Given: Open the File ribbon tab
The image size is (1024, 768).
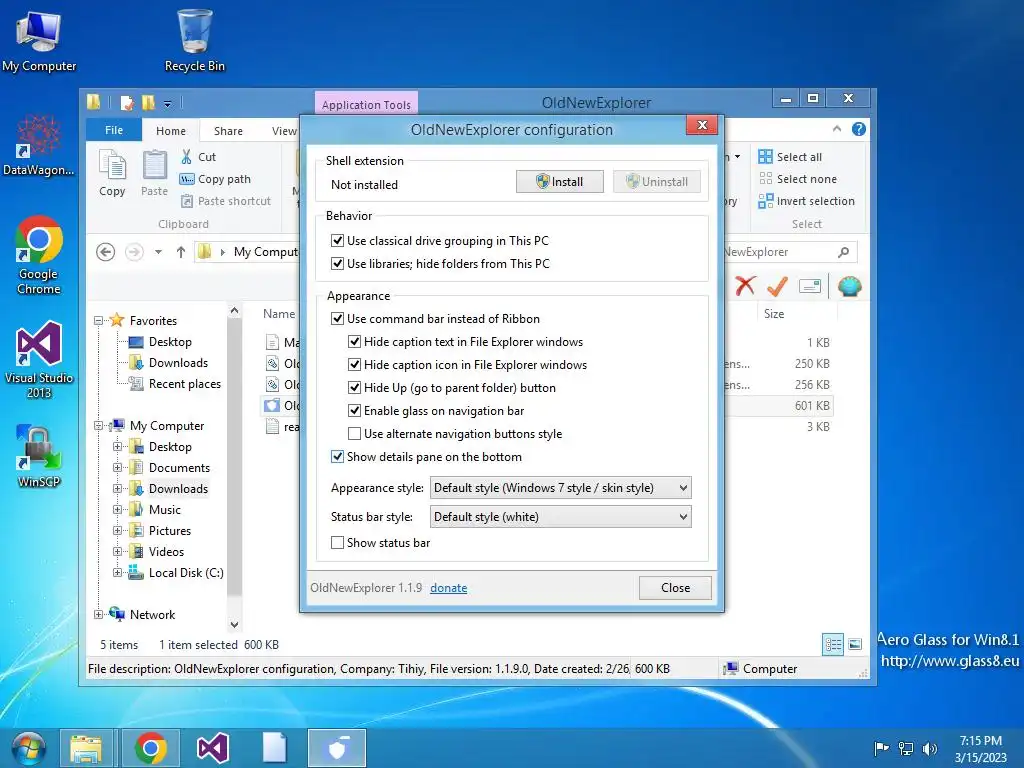Looking at the screenshot, I should [114, 130].
